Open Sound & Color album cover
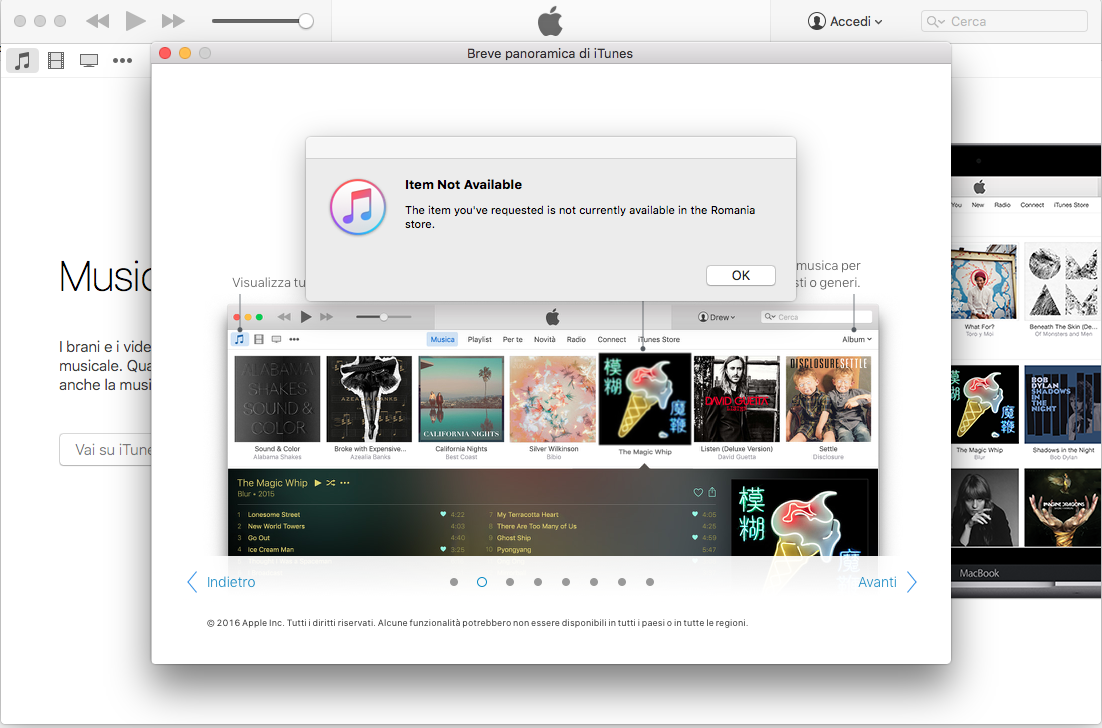This screenshot has height=728, width=1102. click(x=277, y=398)
